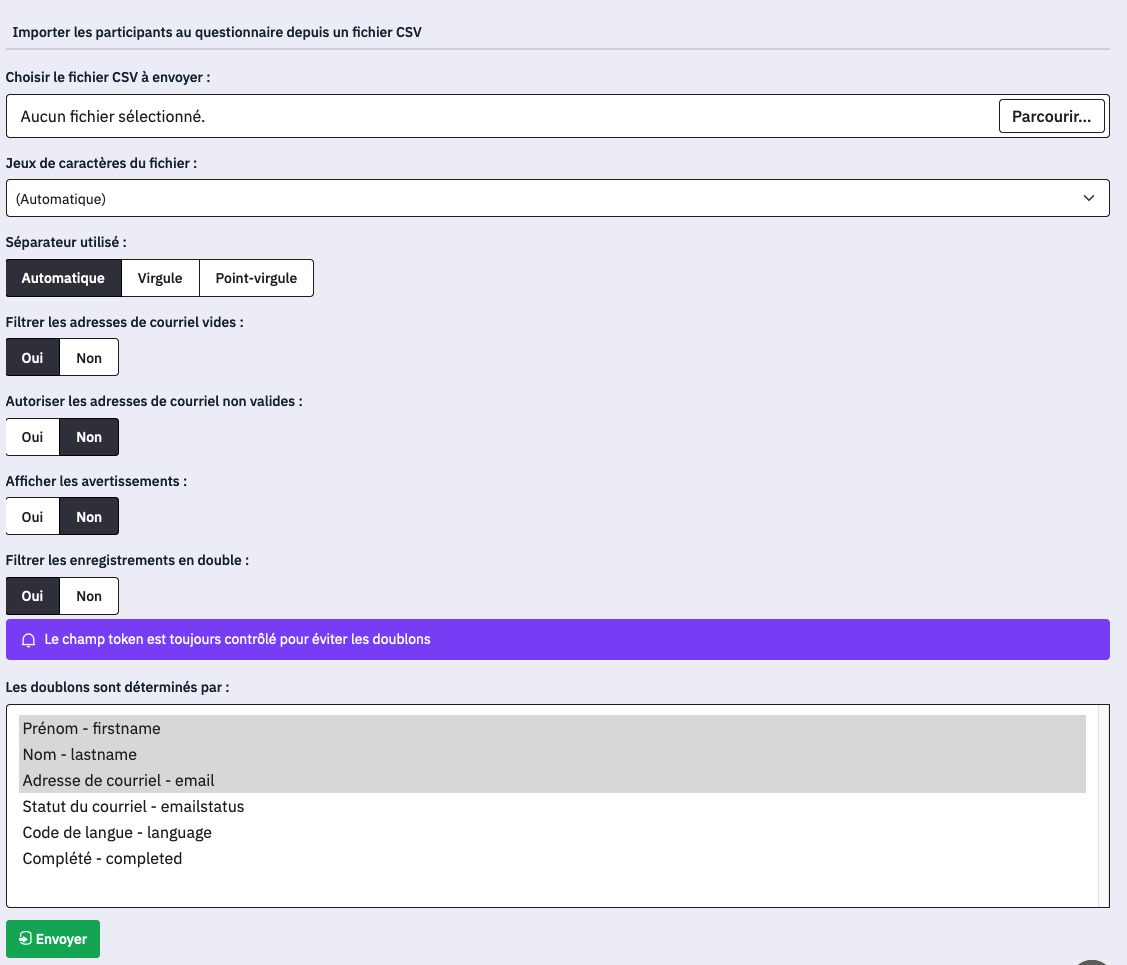Select Statut du courriel - emailstatus entry
The height and width of the screenshot is (965, 1127).
(133, 806)
